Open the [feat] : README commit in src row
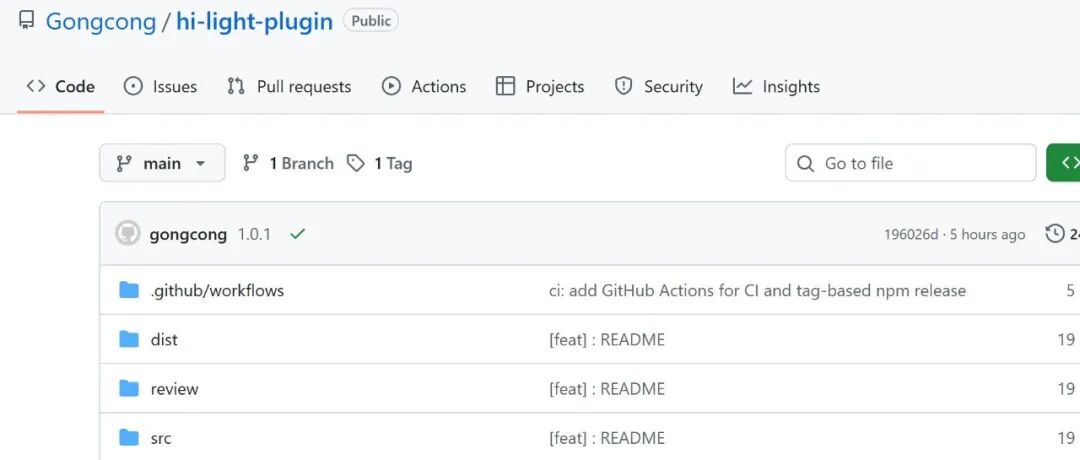 (607, 438)
